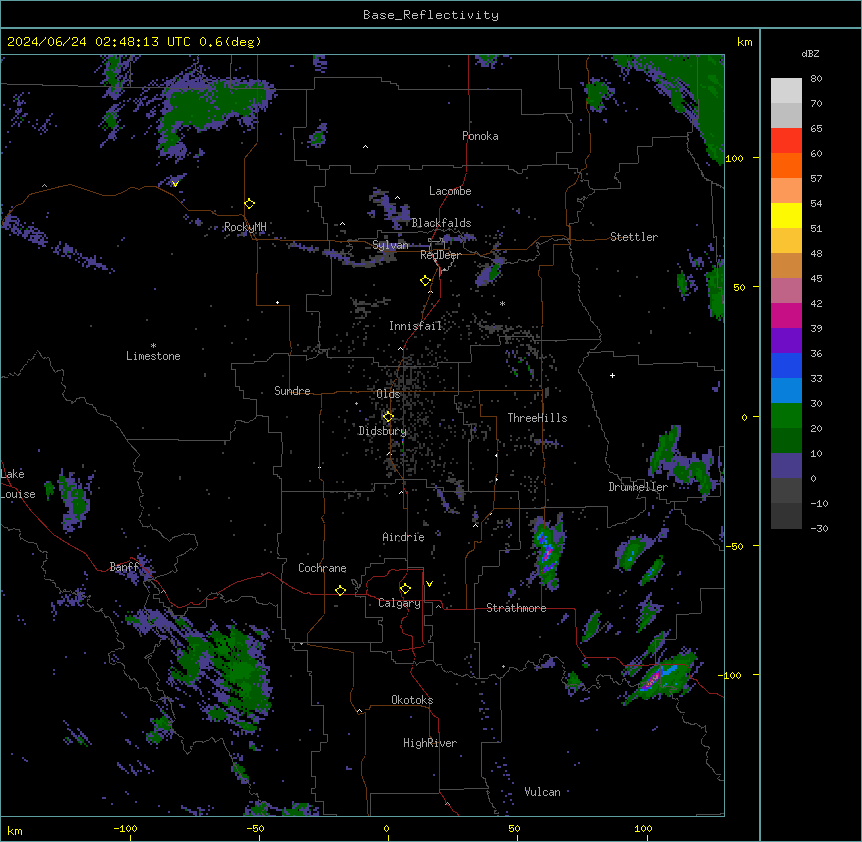Click the white plus marker west of Drumheller's boundary
The image size is (862, 842).
(x=612, y=375)
